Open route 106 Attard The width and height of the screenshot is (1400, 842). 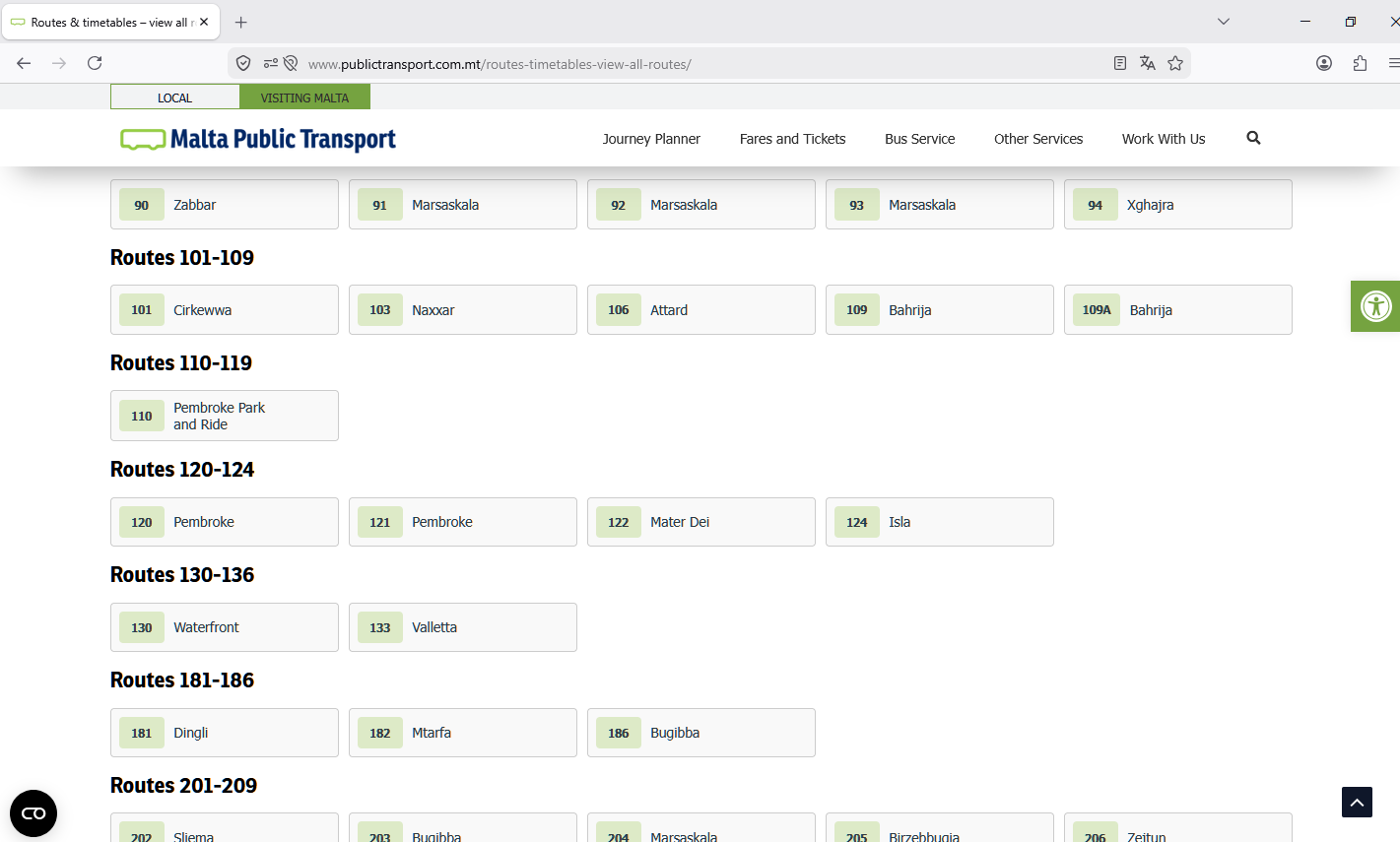(x=701, y=310)
